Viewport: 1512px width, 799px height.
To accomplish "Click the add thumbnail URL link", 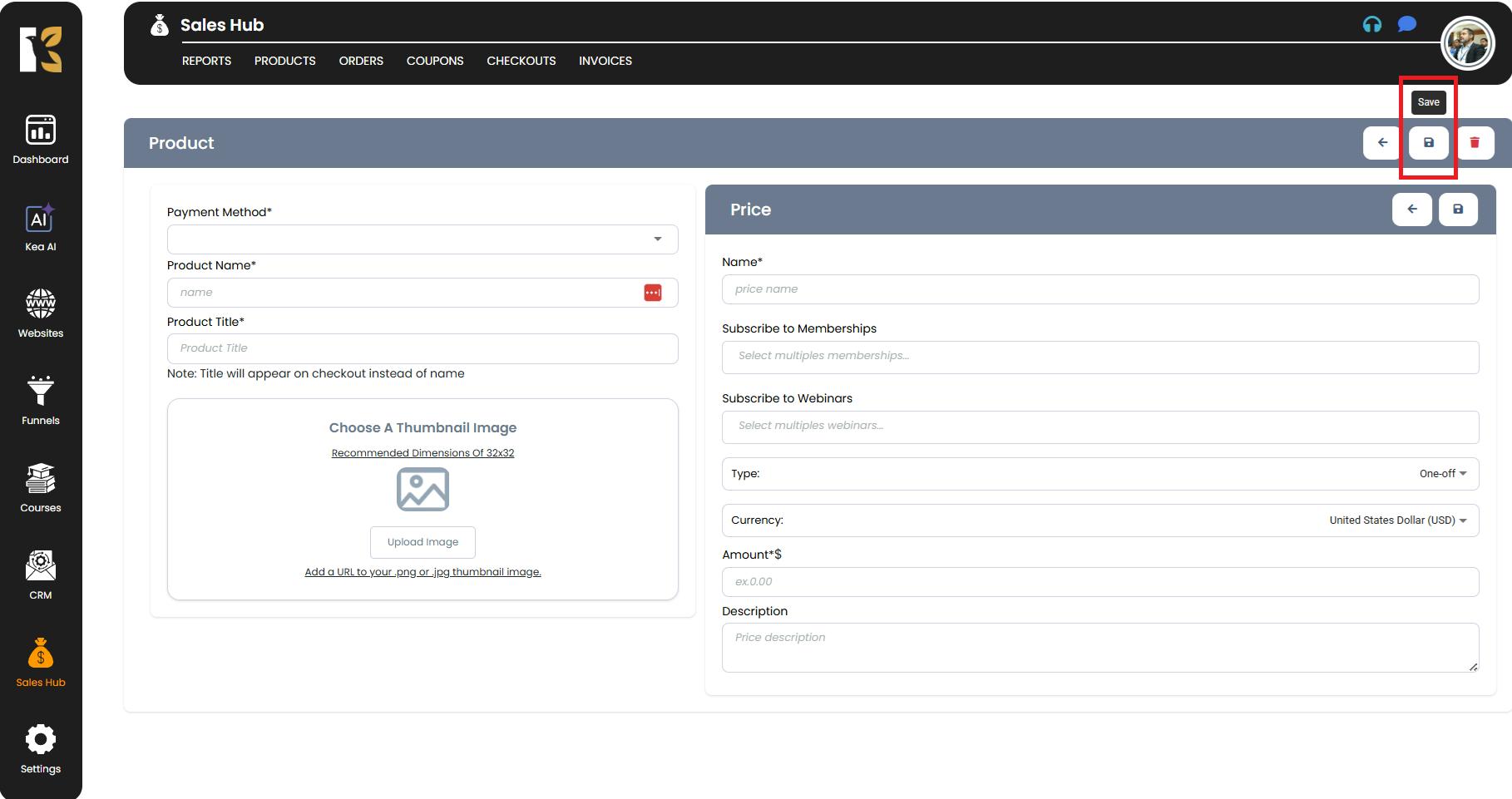I will (422, 572).
